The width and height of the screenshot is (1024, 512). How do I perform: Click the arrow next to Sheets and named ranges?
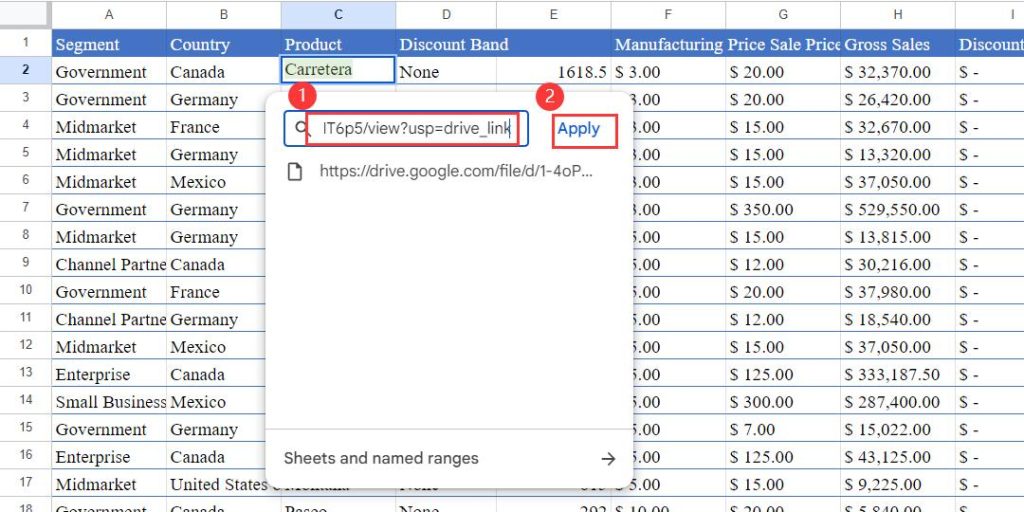click(x=608, y=459)
